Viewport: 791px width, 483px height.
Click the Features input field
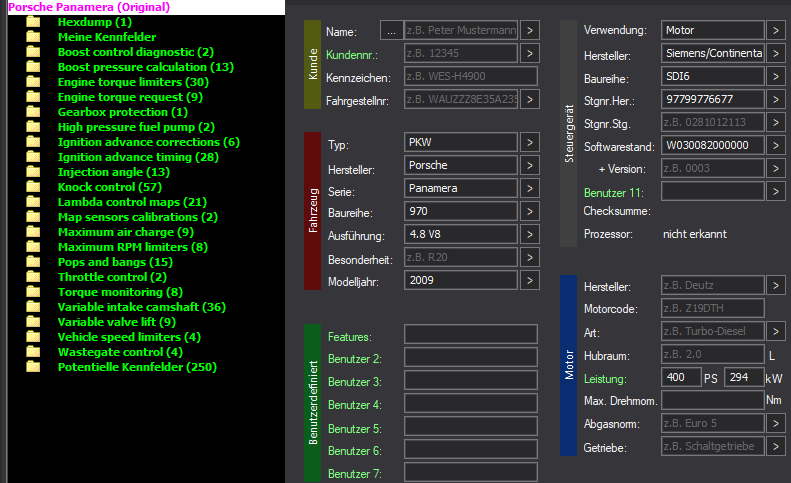pos(471,334)
